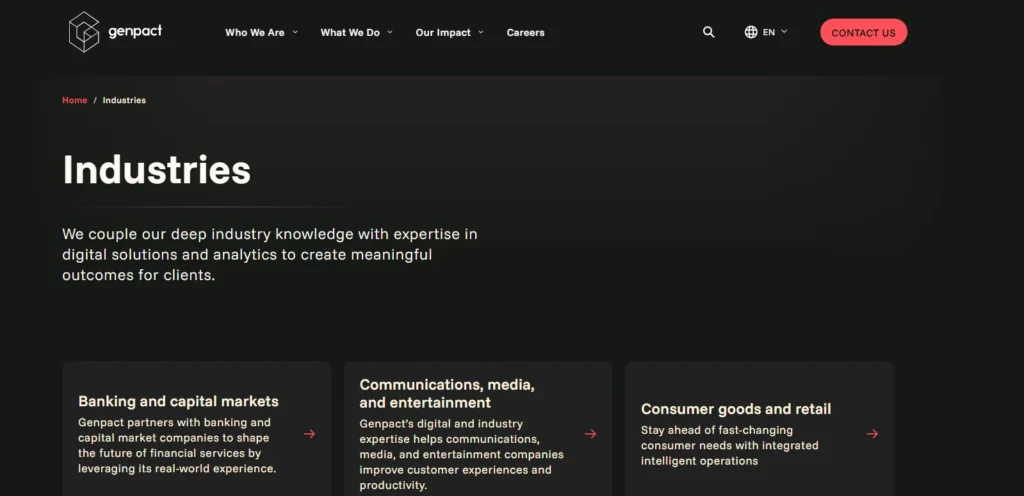Open the Consumer goods and retail heading
1024x496 pixels.
point(736,409)
